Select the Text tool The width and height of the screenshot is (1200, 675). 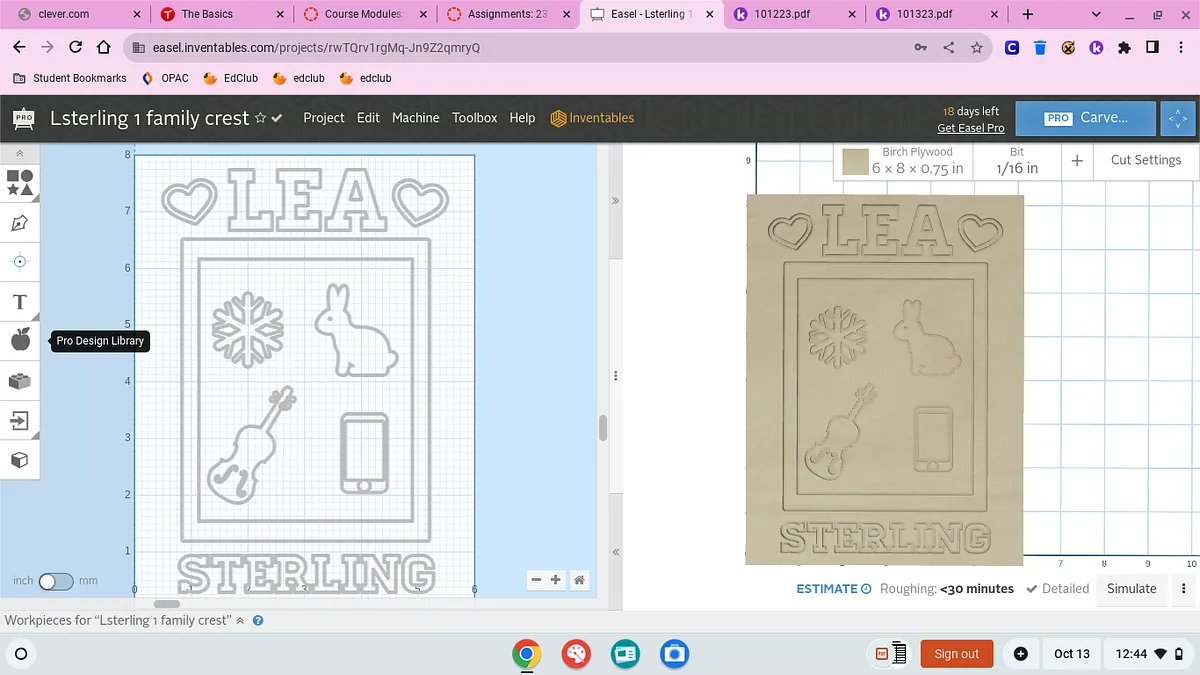pos(20,302)
